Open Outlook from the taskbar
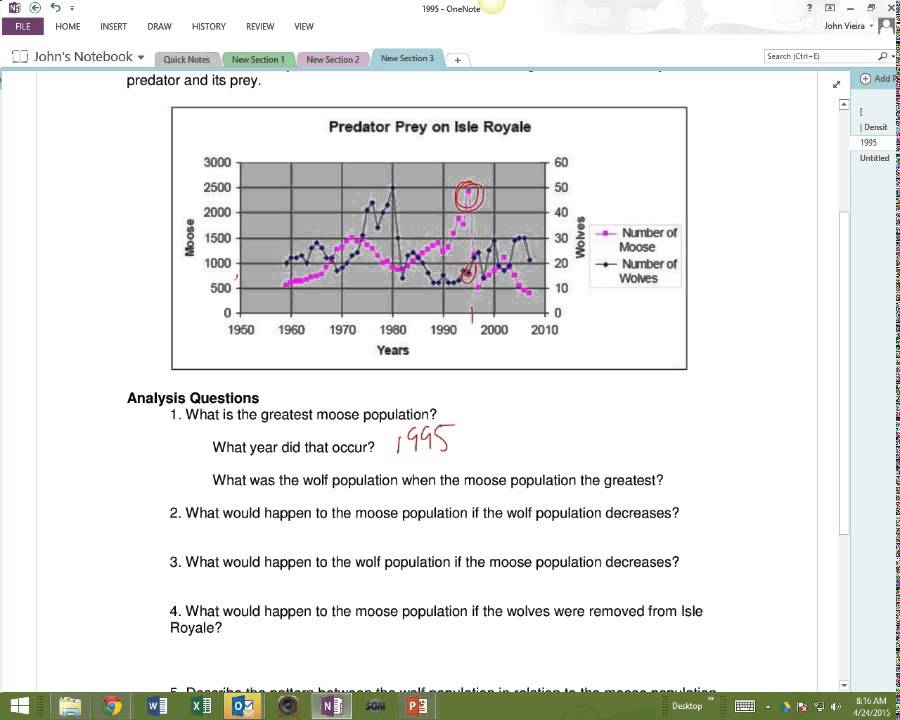 pos(244,706)
